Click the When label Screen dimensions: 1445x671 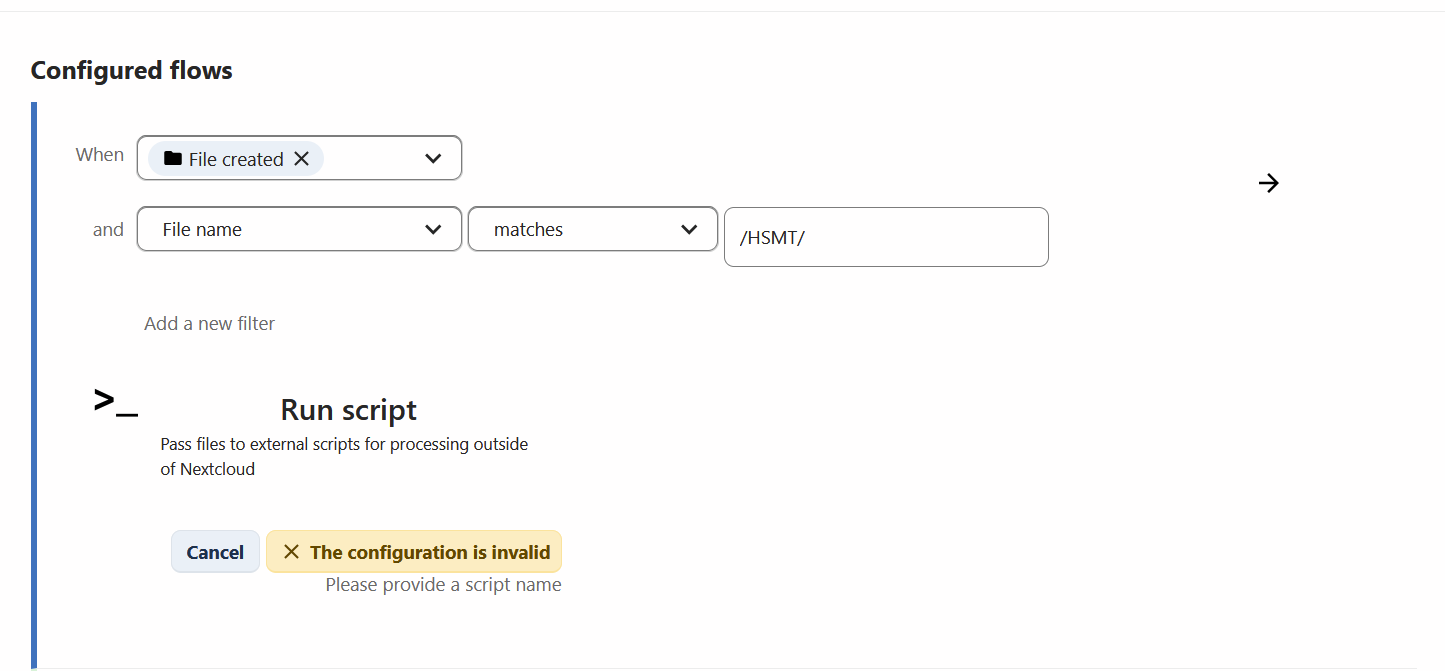[100, 155]
